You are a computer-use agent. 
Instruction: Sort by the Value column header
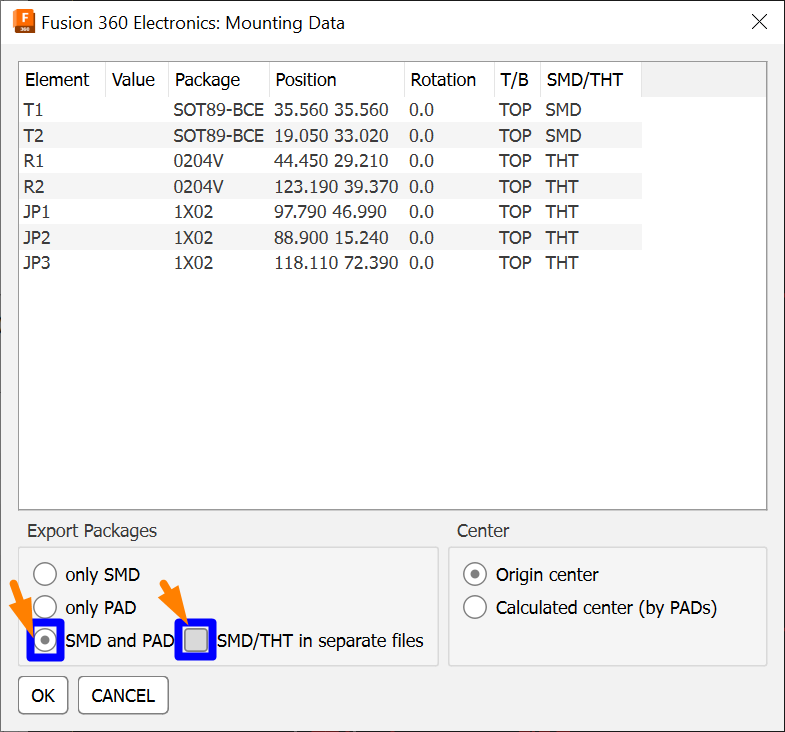click(x=137, y=80)
